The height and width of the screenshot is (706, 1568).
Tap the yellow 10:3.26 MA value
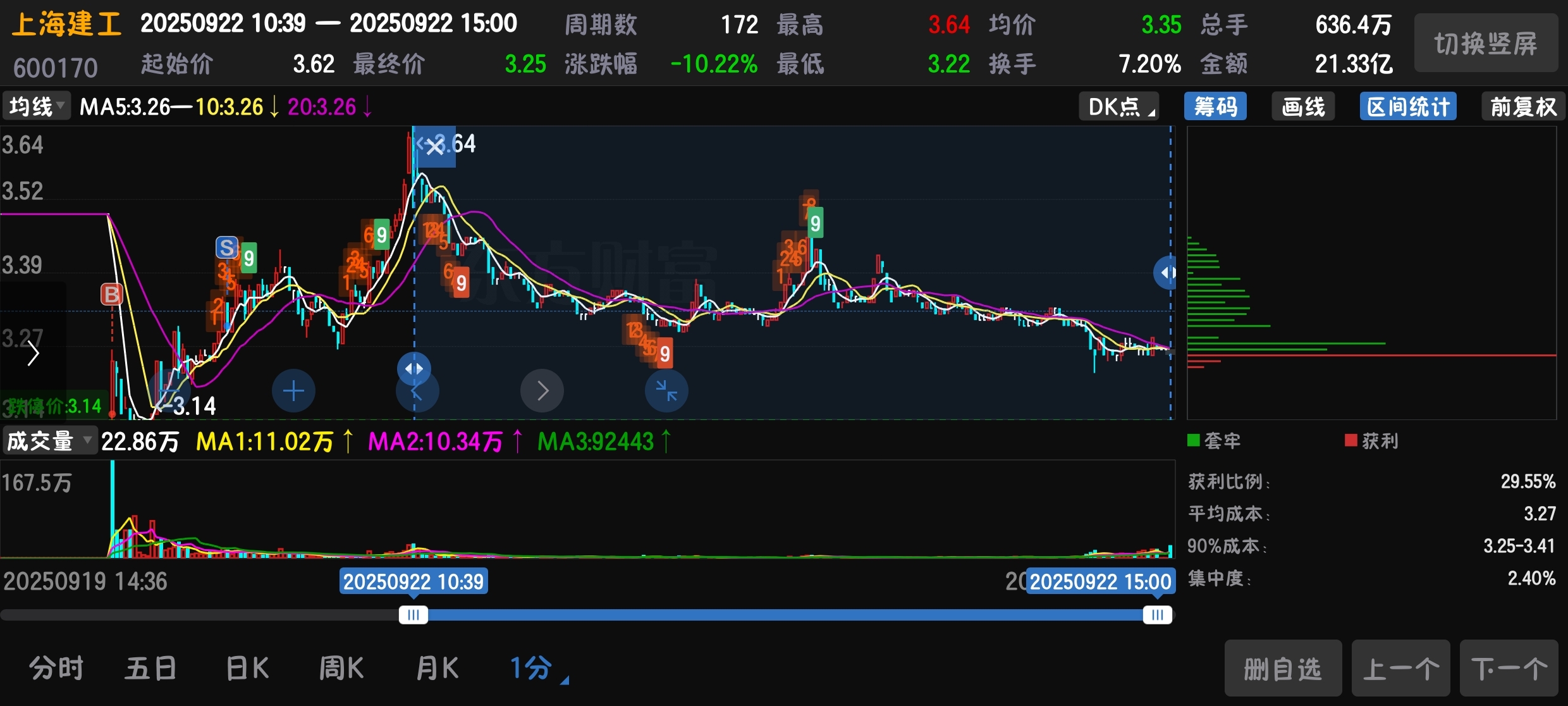point(229,106)
